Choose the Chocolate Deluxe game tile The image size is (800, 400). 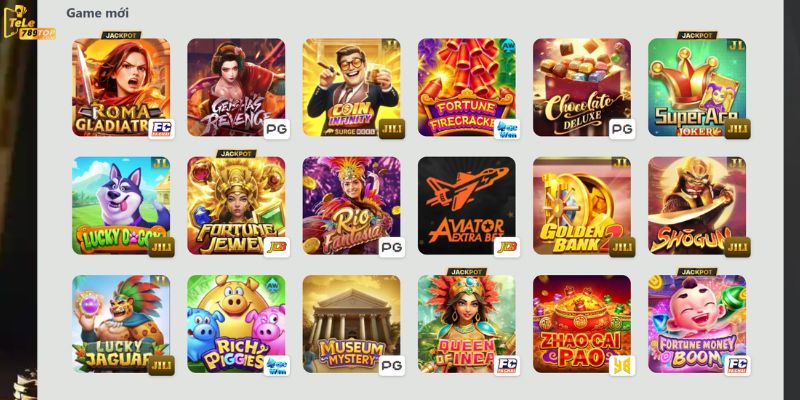(582, 87)
